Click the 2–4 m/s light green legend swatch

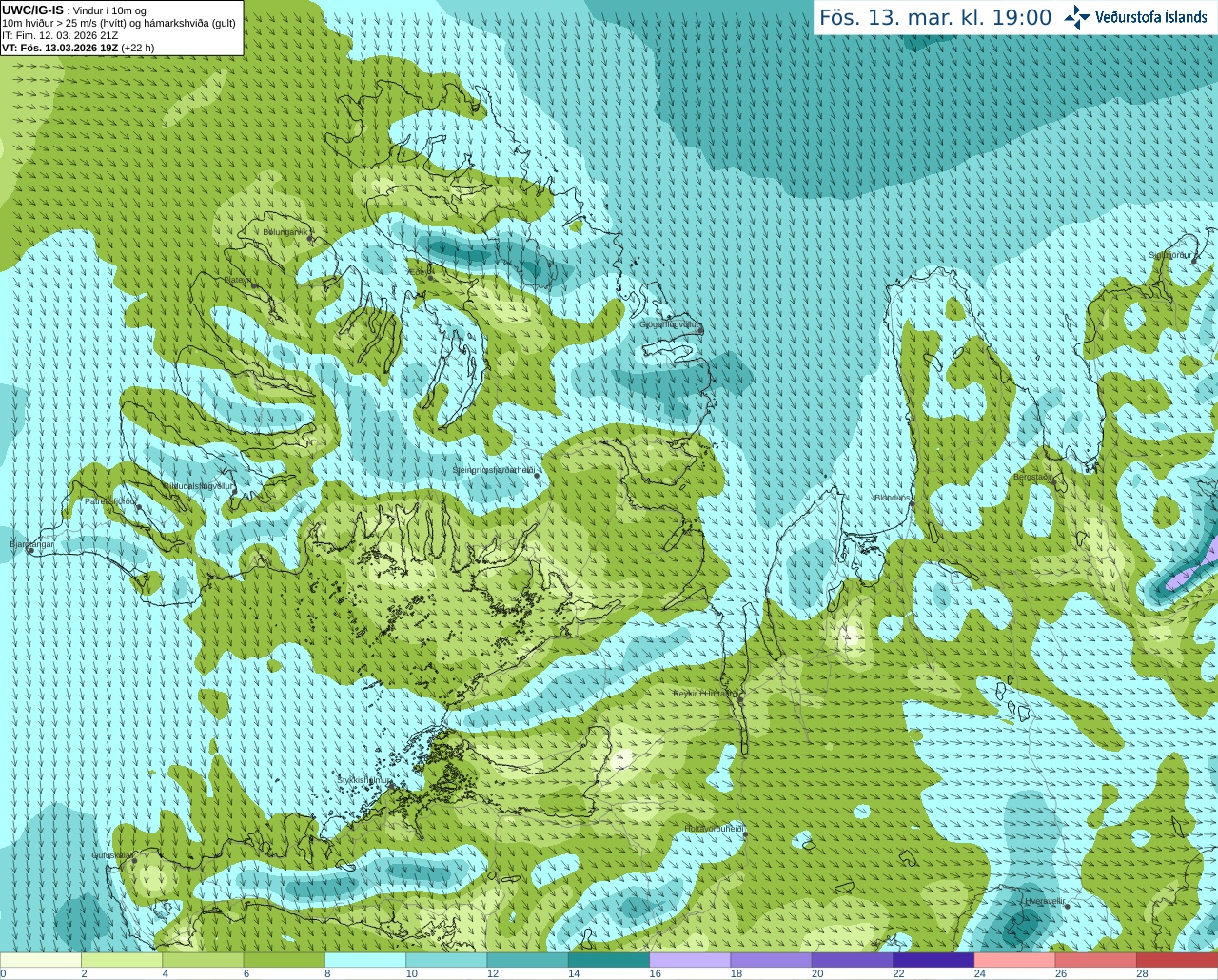tap(122, 960)
